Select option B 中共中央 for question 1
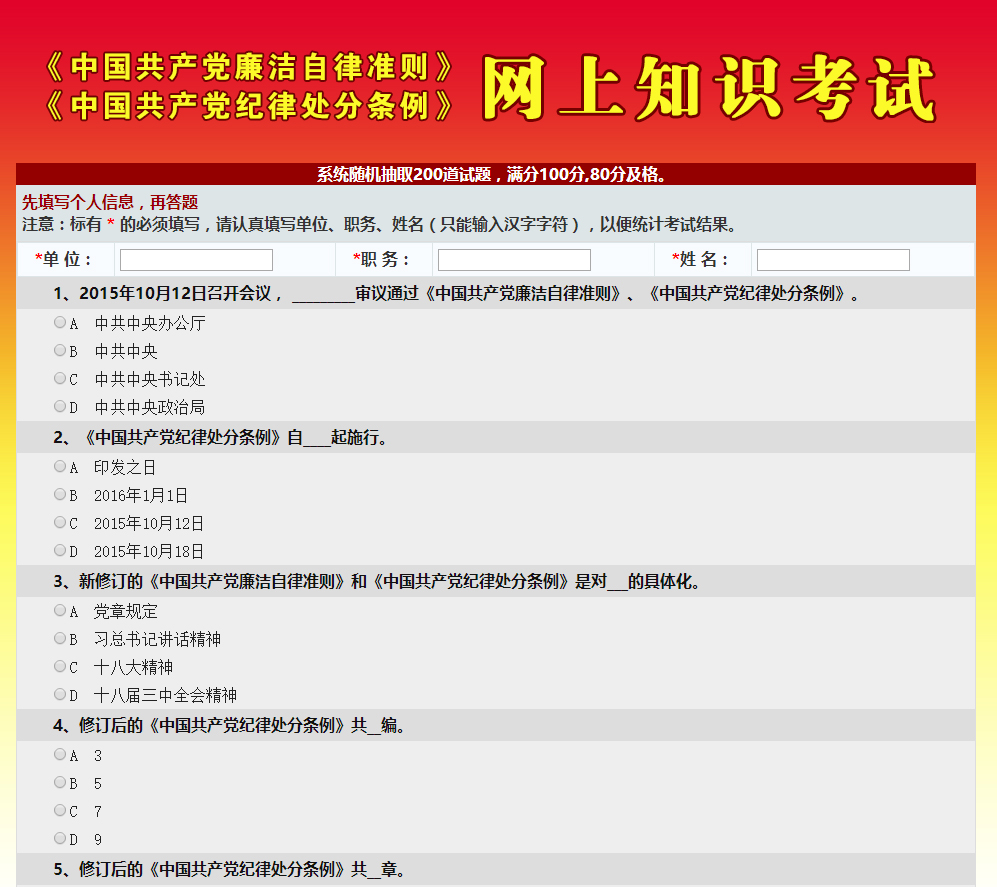This screenshot has height=887, width=997. pos(60,351)
